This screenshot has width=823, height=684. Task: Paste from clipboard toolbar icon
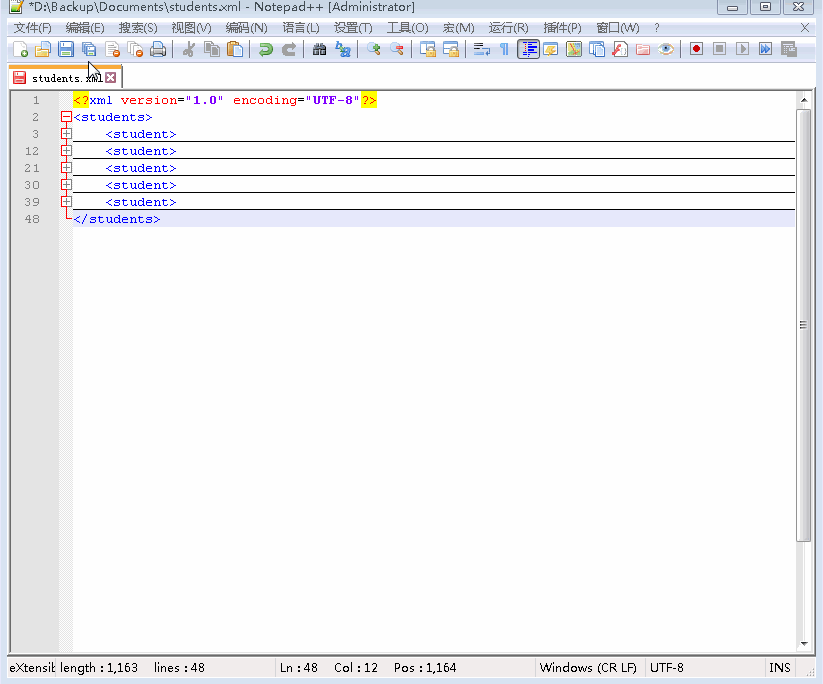pos(235,49)
